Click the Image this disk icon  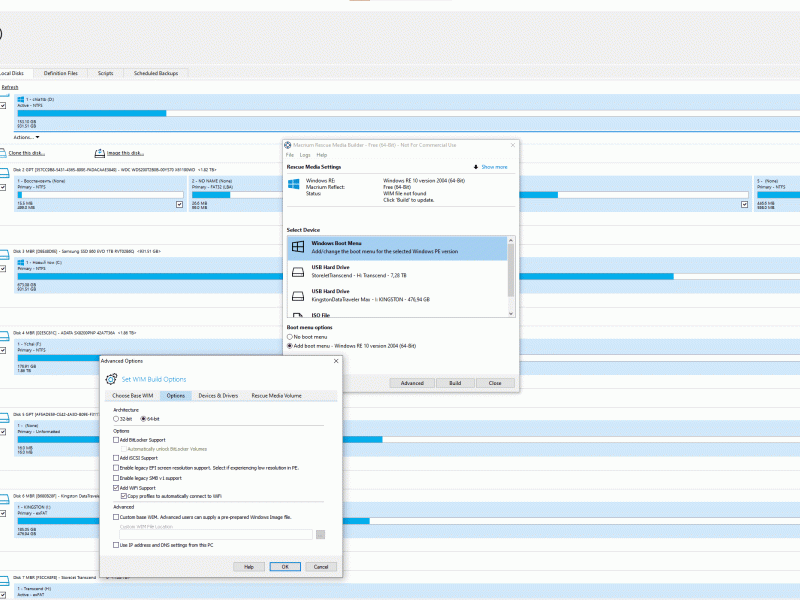(99, 153)
